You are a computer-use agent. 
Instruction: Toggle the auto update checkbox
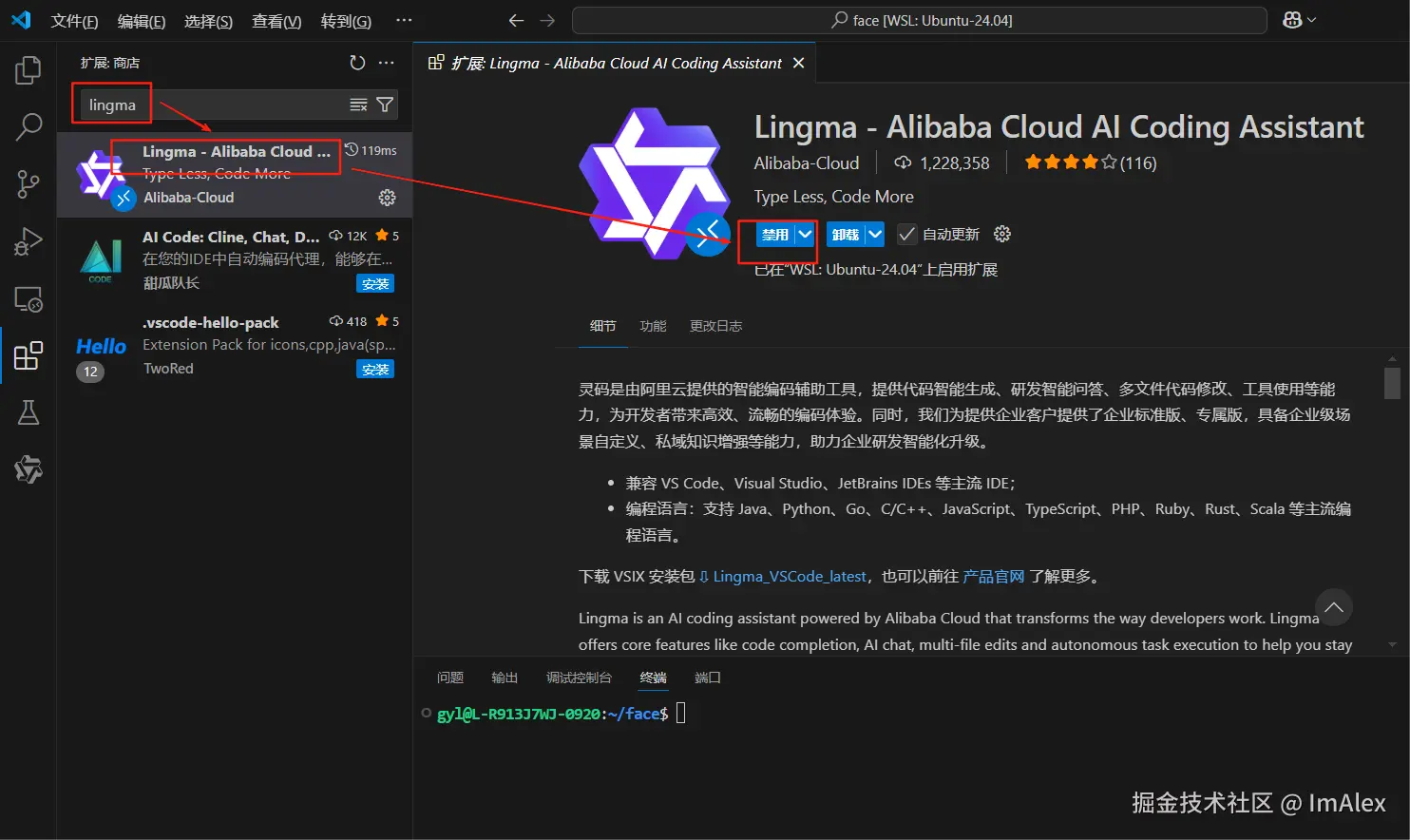907,234
